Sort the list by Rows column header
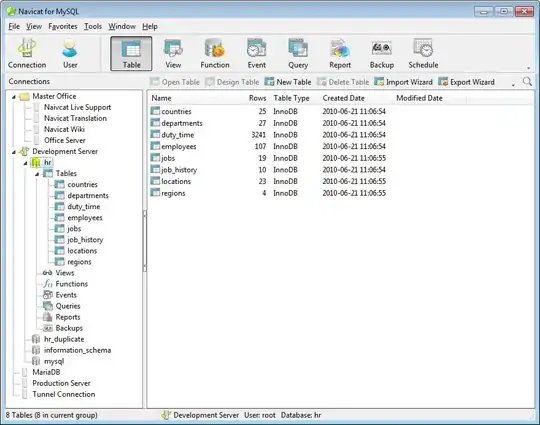 [257, 98]
